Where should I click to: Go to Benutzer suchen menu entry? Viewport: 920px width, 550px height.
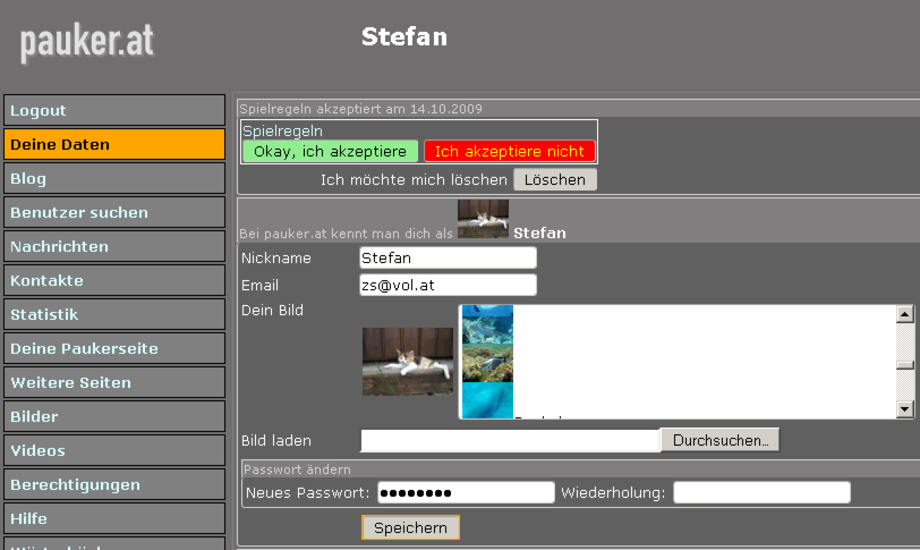pyautogui.click(x=114, y=212)
